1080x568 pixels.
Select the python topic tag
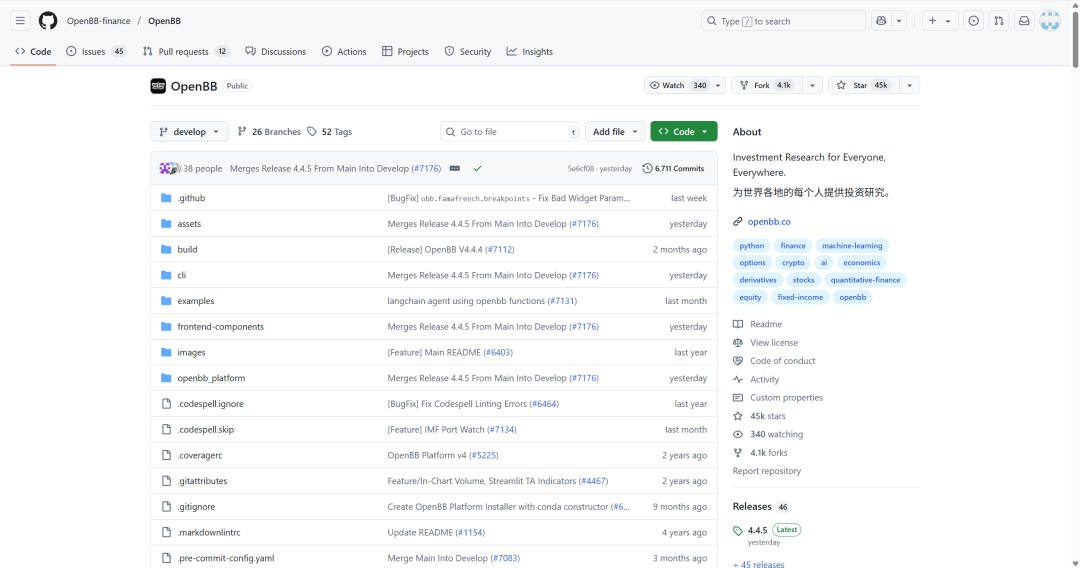[x=751, y=246]
